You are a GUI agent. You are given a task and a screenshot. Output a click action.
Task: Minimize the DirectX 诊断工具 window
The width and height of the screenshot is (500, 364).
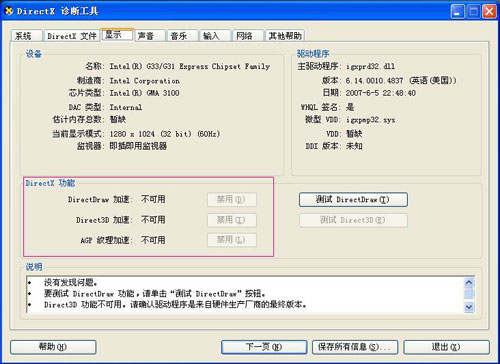tap(458, 12)
